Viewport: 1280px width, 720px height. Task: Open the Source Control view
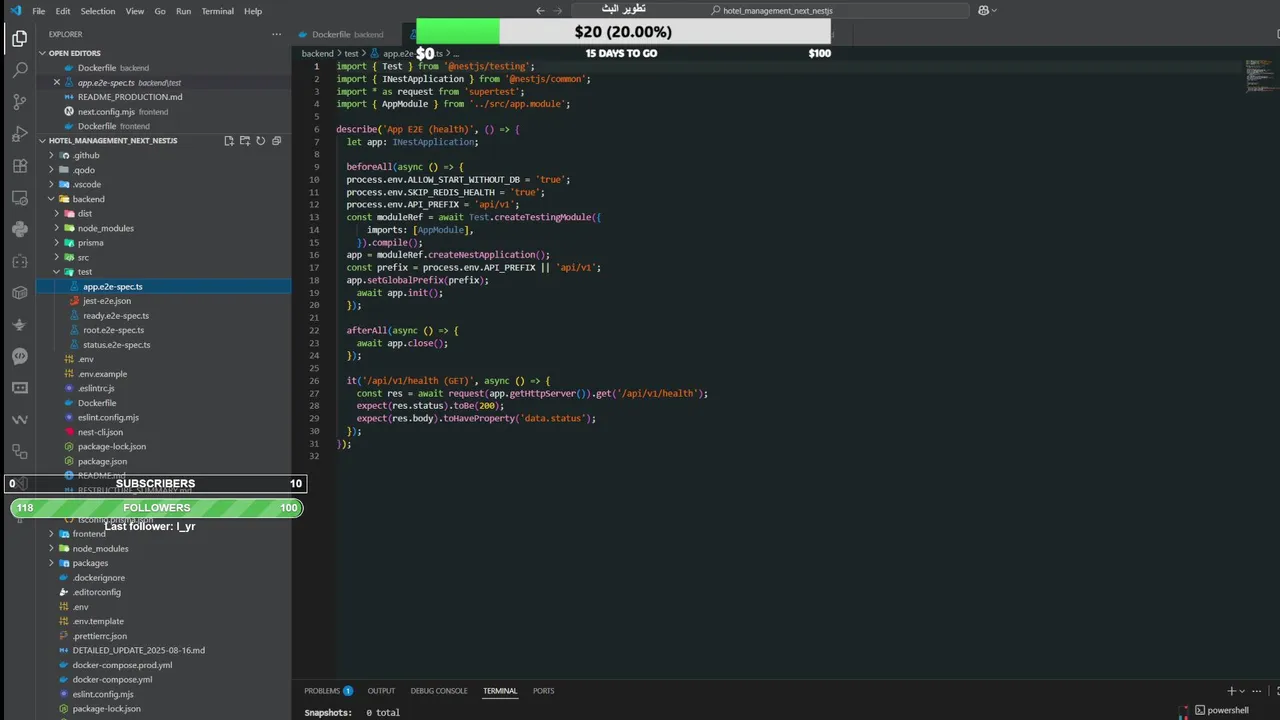click(19, 102)
